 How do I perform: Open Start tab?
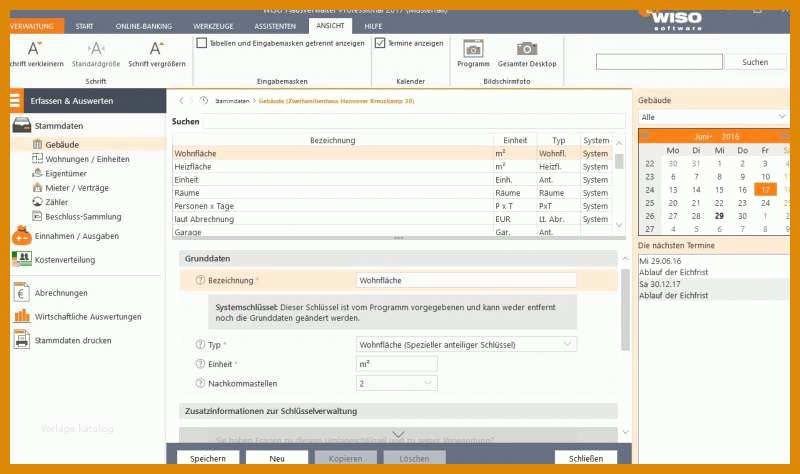pyautogui.click(x=84, y=26)
